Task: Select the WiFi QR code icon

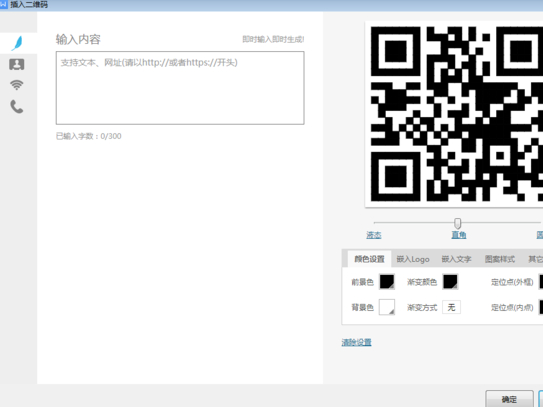Action: click(x=17, y=85)
